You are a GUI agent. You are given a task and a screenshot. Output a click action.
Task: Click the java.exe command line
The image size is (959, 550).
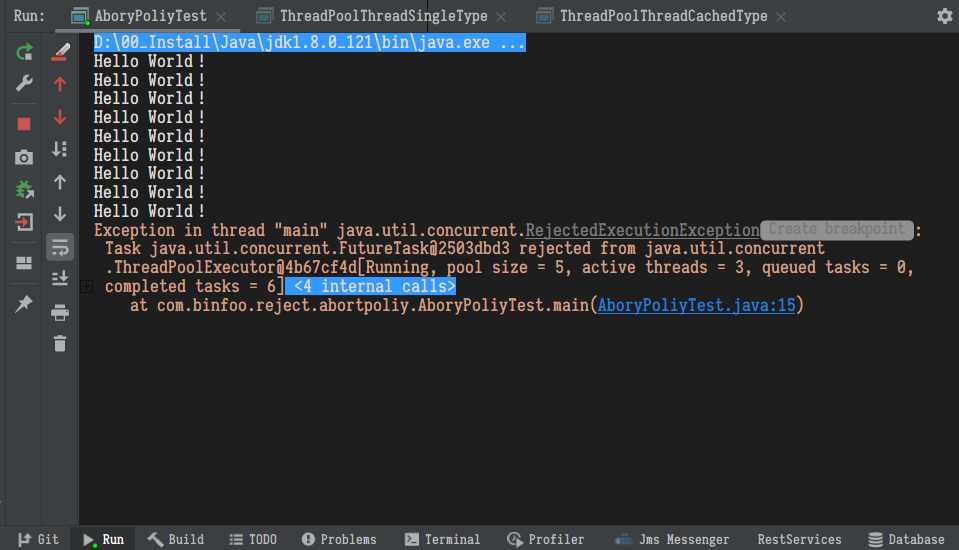click(309, 42)
